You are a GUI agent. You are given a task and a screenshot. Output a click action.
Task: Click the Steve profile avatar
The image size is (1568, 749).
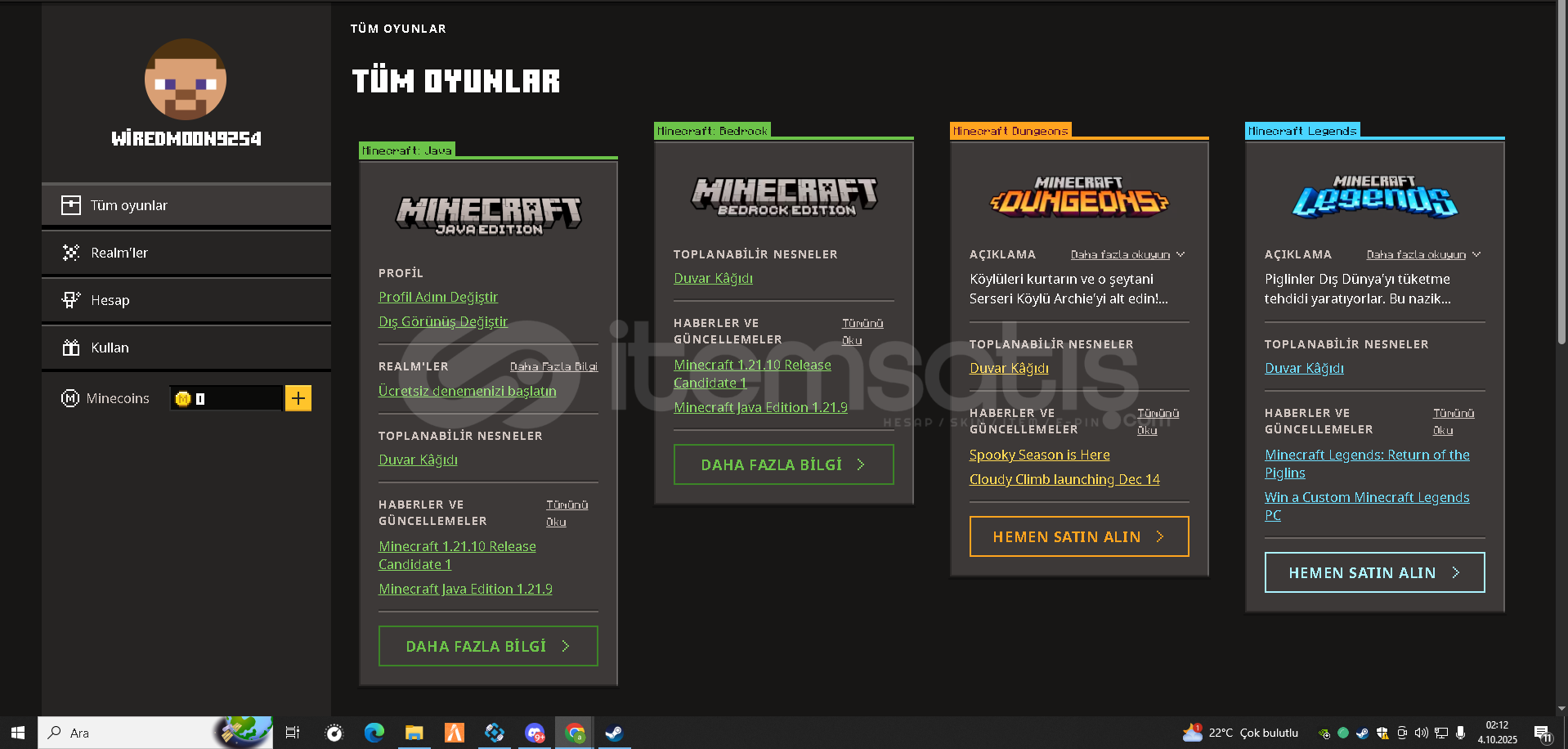tap(186, 79)
